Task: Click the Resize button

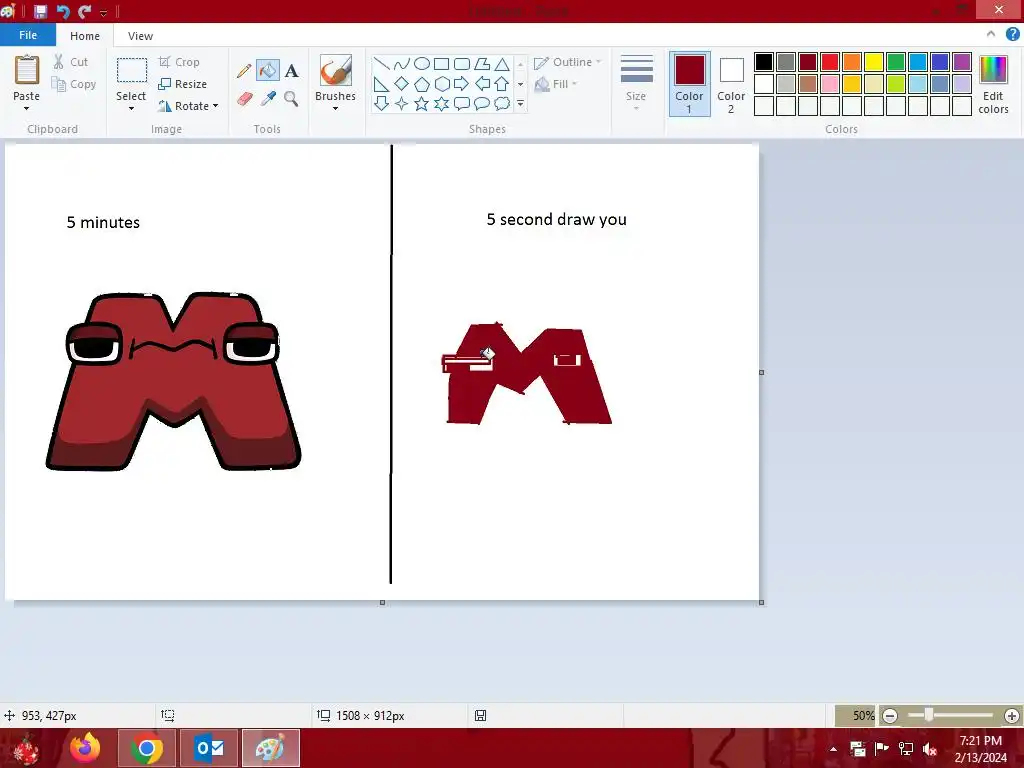Action: tap(183, 84)
